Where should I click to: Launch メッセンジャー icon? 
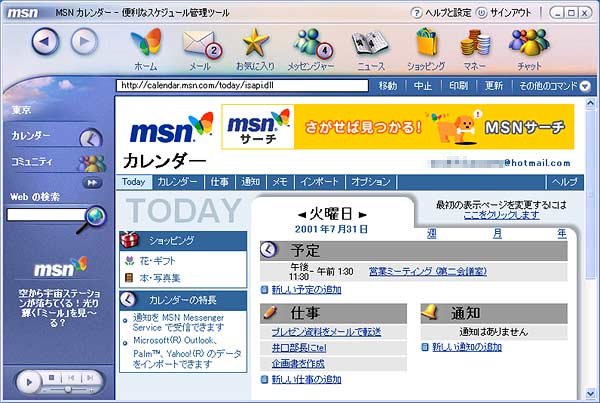coord(312,43)
